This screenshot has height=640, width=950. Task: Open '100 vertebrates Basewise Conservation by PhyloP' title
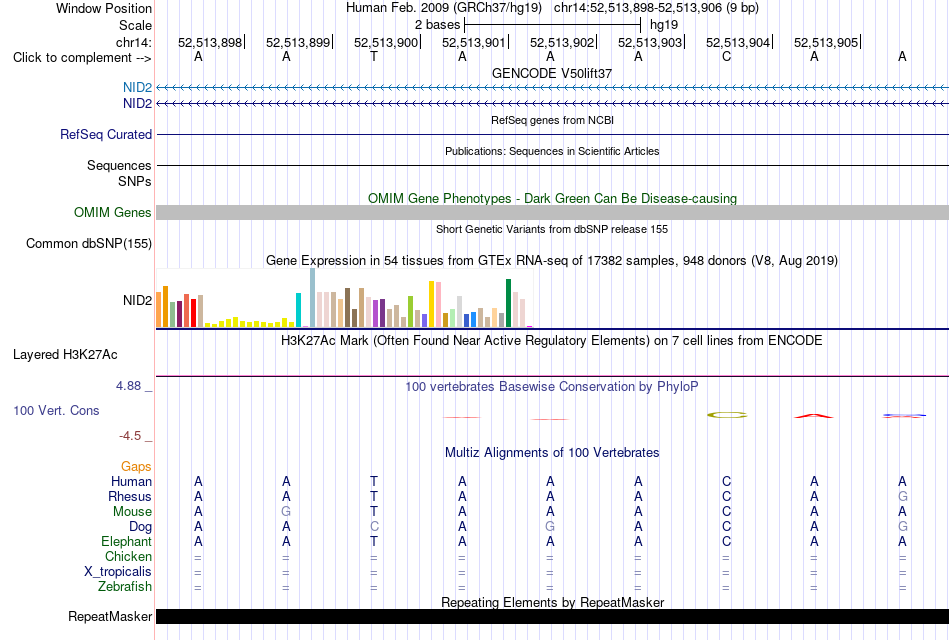[552, 387]
